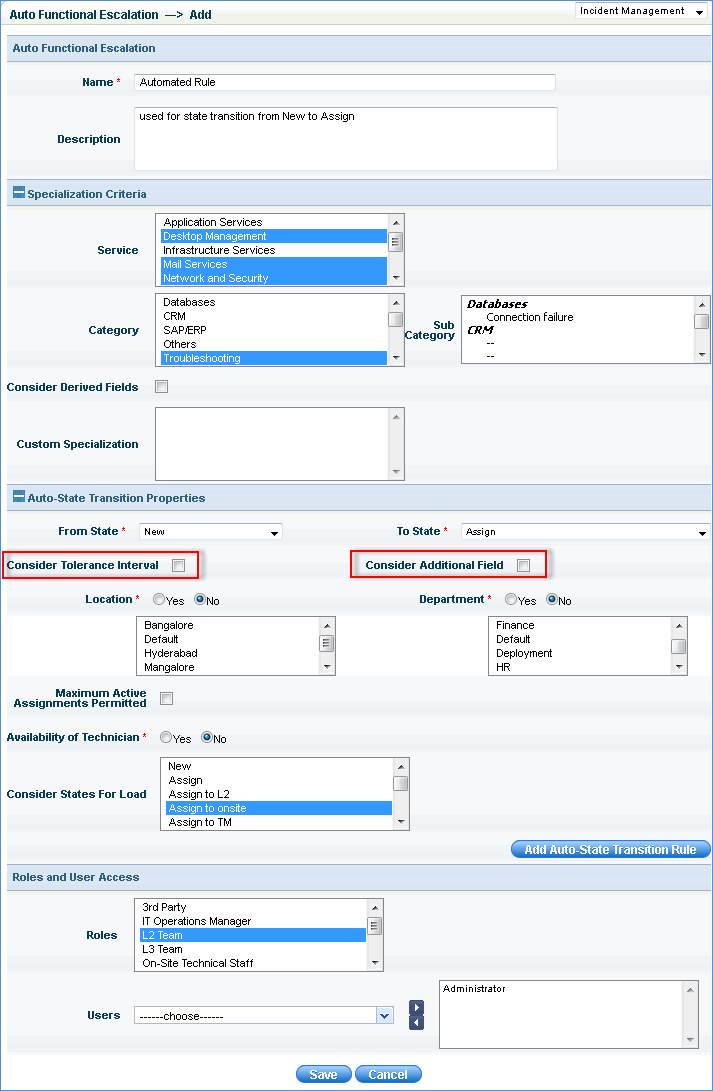
Task: Select Yes for Availability of Technician
Action: point(166,738)
